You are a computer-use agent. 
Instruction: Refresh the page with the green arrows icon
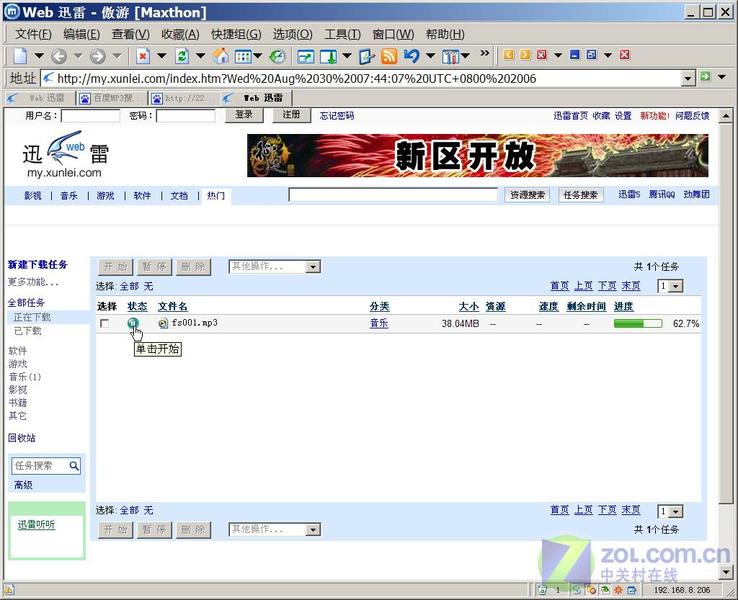click(182, 56)
